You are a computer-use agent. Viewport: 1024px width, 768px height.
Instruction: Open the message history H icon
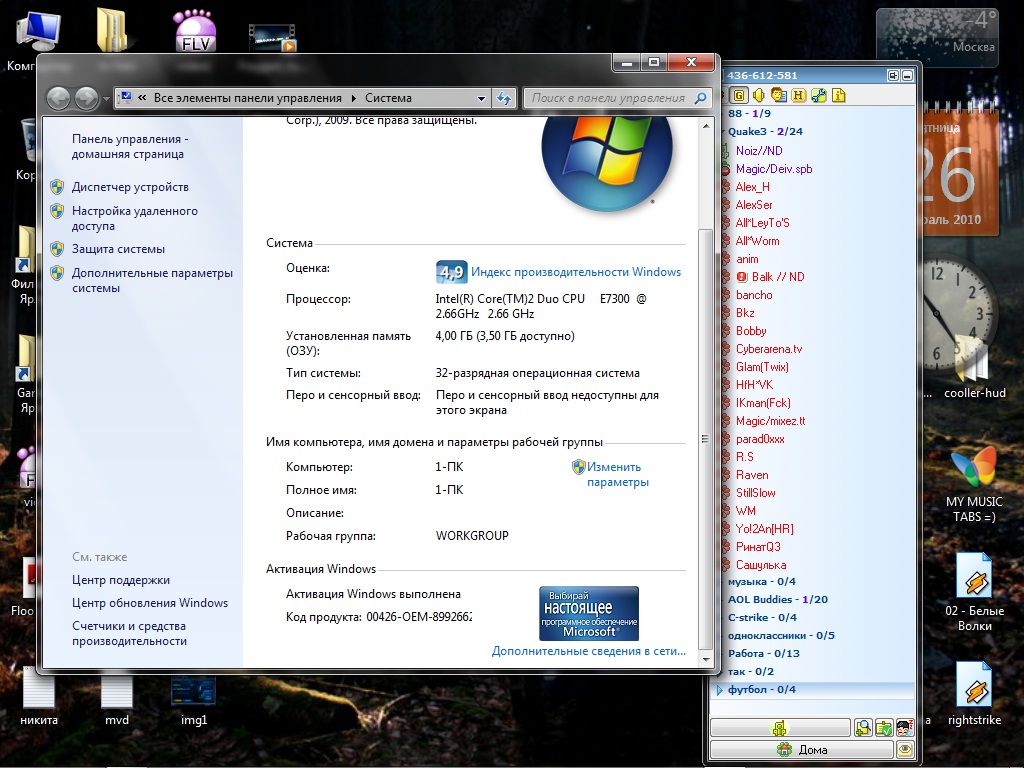point(798,96)
